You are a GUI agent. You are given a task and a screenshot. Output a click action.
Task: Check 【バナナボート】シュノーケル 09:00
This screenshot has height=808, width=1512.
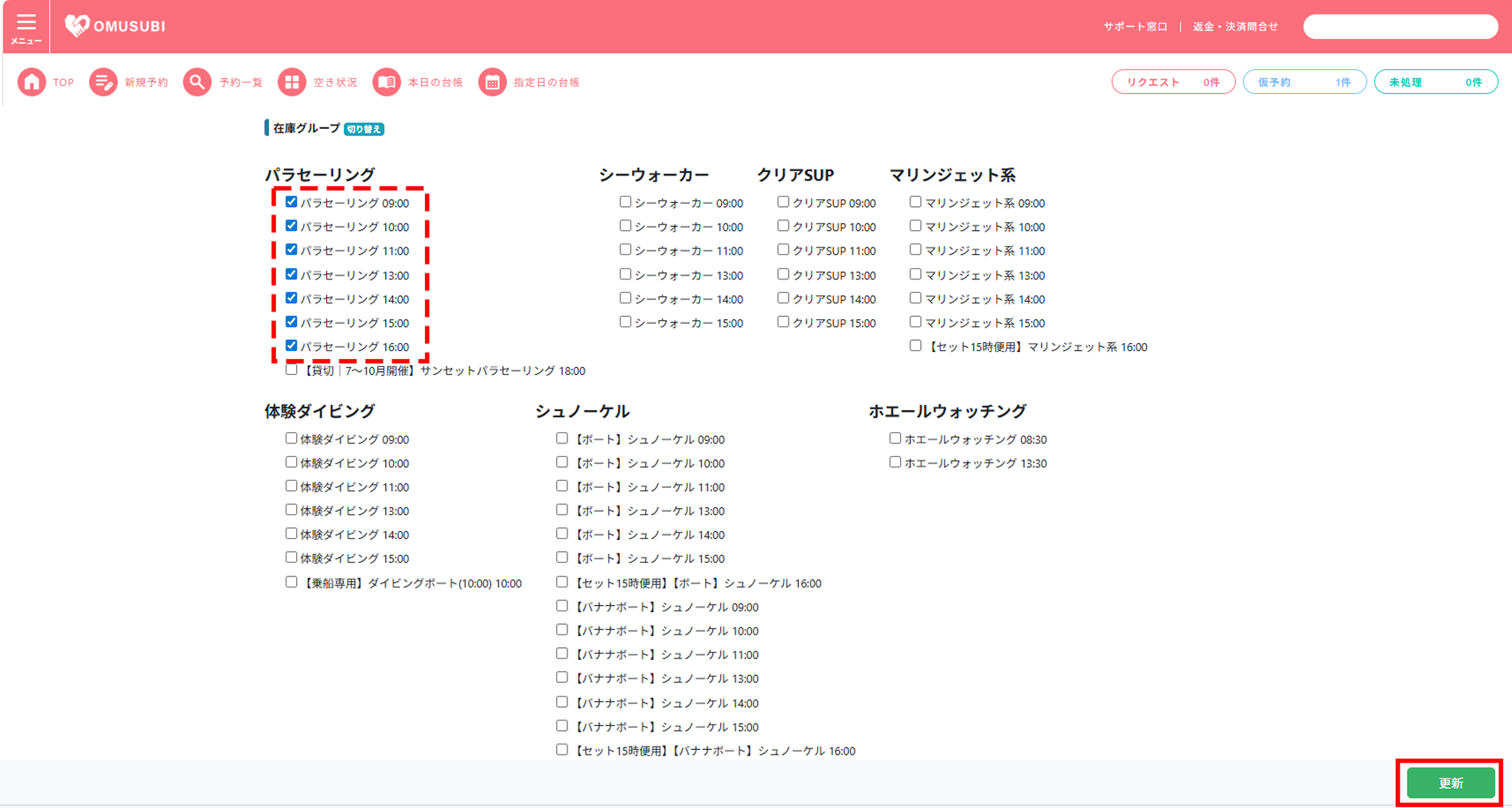[x=562, y=607]
